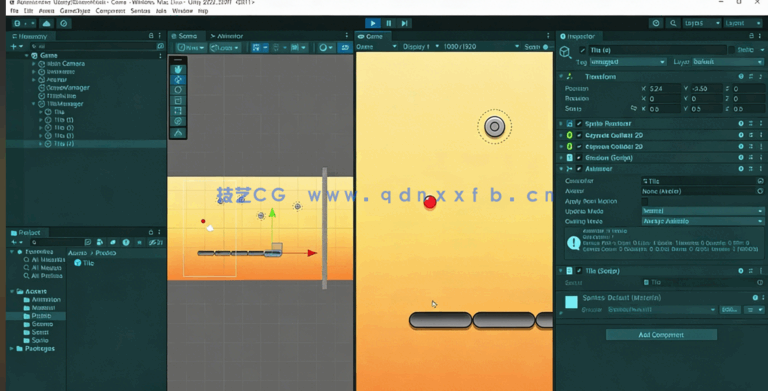Viewport: 768px width, 391px height.
Task: Toggle the Static checkbox in Inspector
Action: point(731,50)
